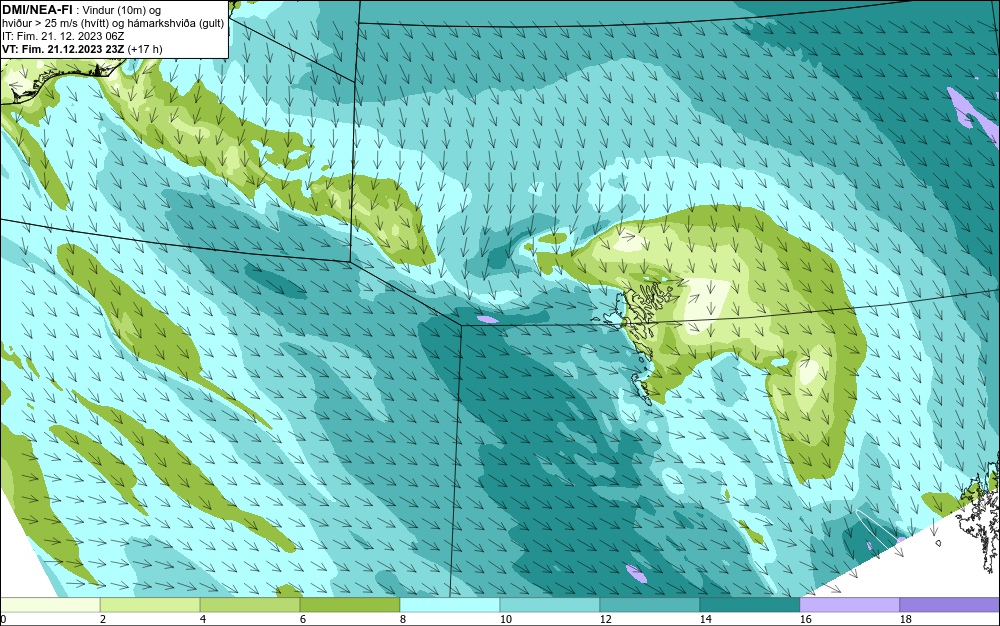1000x626 pixels.
Task: Click the 10–12 m/s light teal legend swatch
Action: tap(550, 605)
